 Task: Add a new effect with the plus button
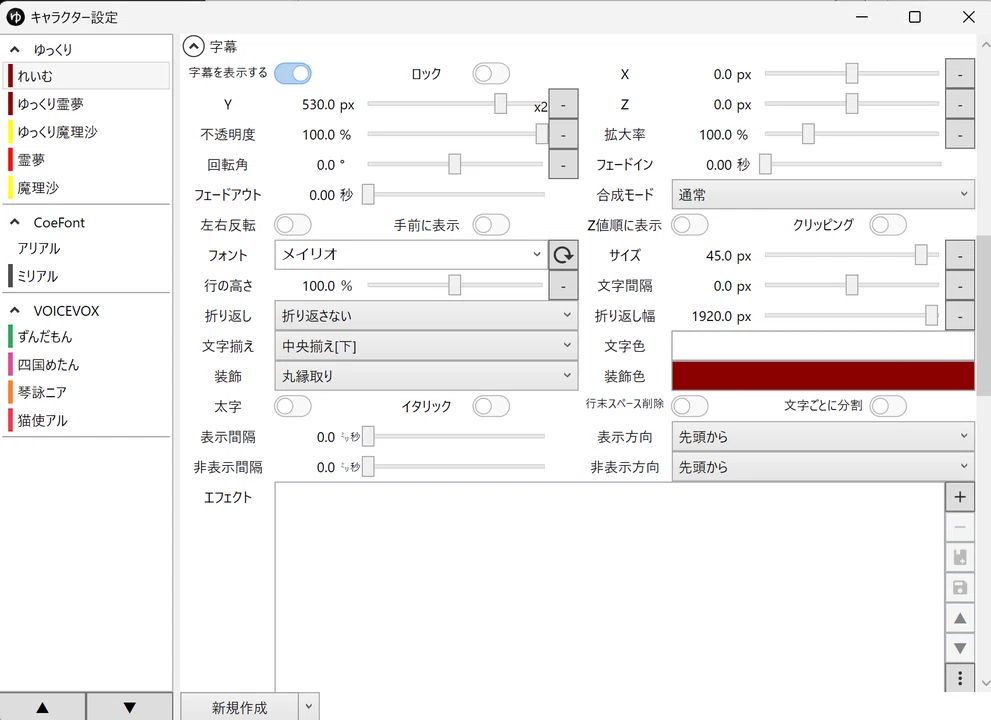click(959, 497)
